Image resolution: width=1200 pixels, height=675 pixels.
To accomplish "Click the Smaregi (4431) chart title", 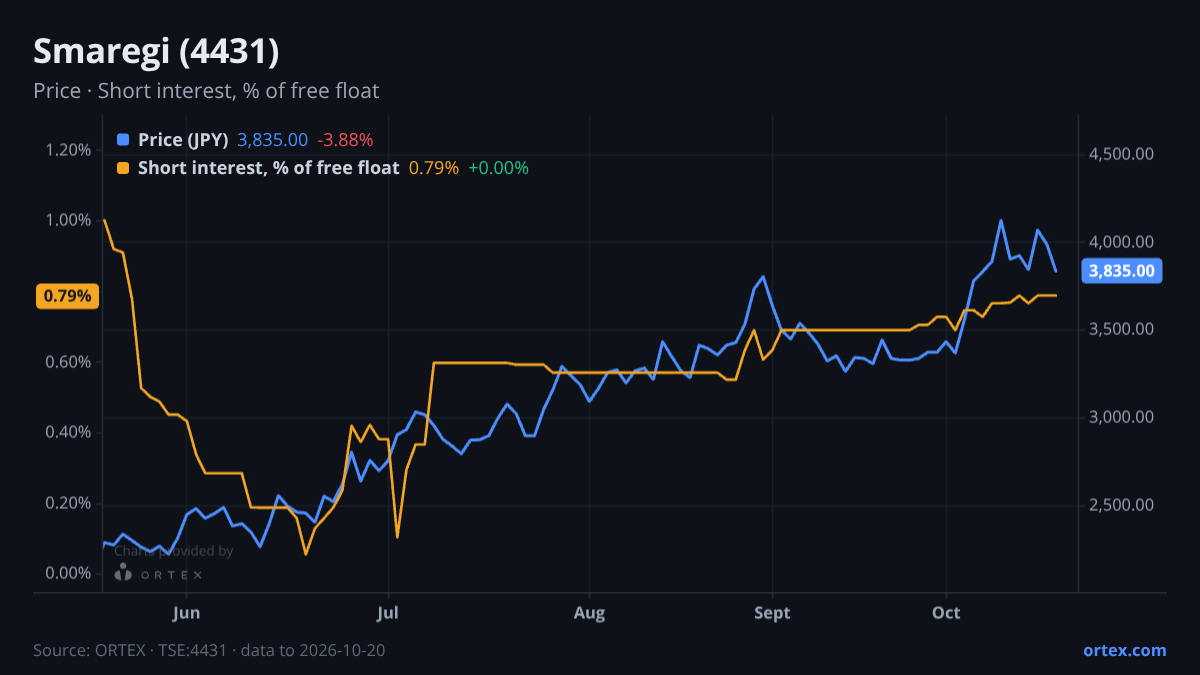I will pyautogui.click(x=156, y=51).
